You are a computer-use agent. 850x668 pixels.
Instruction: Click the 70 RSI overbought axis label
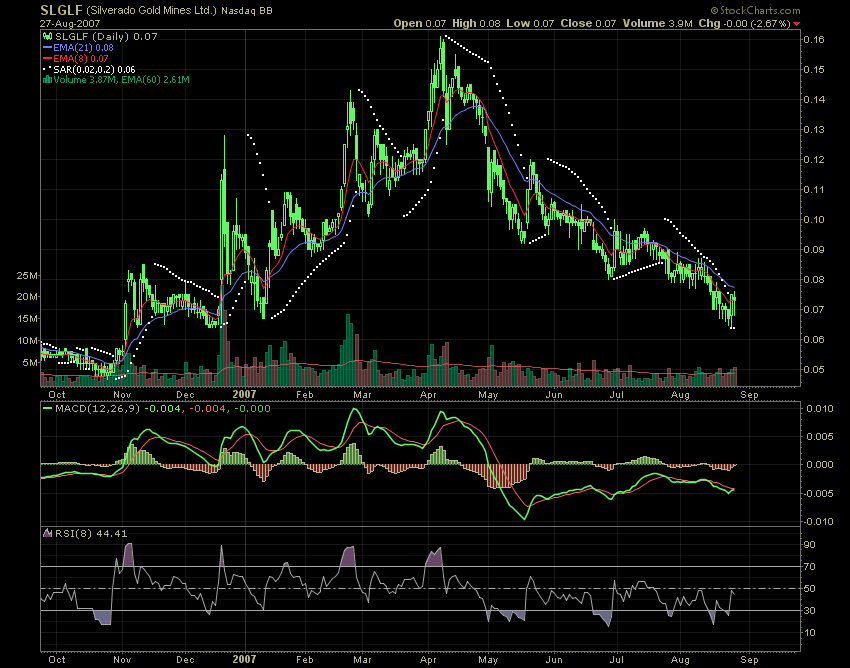[x=809, y=567]
